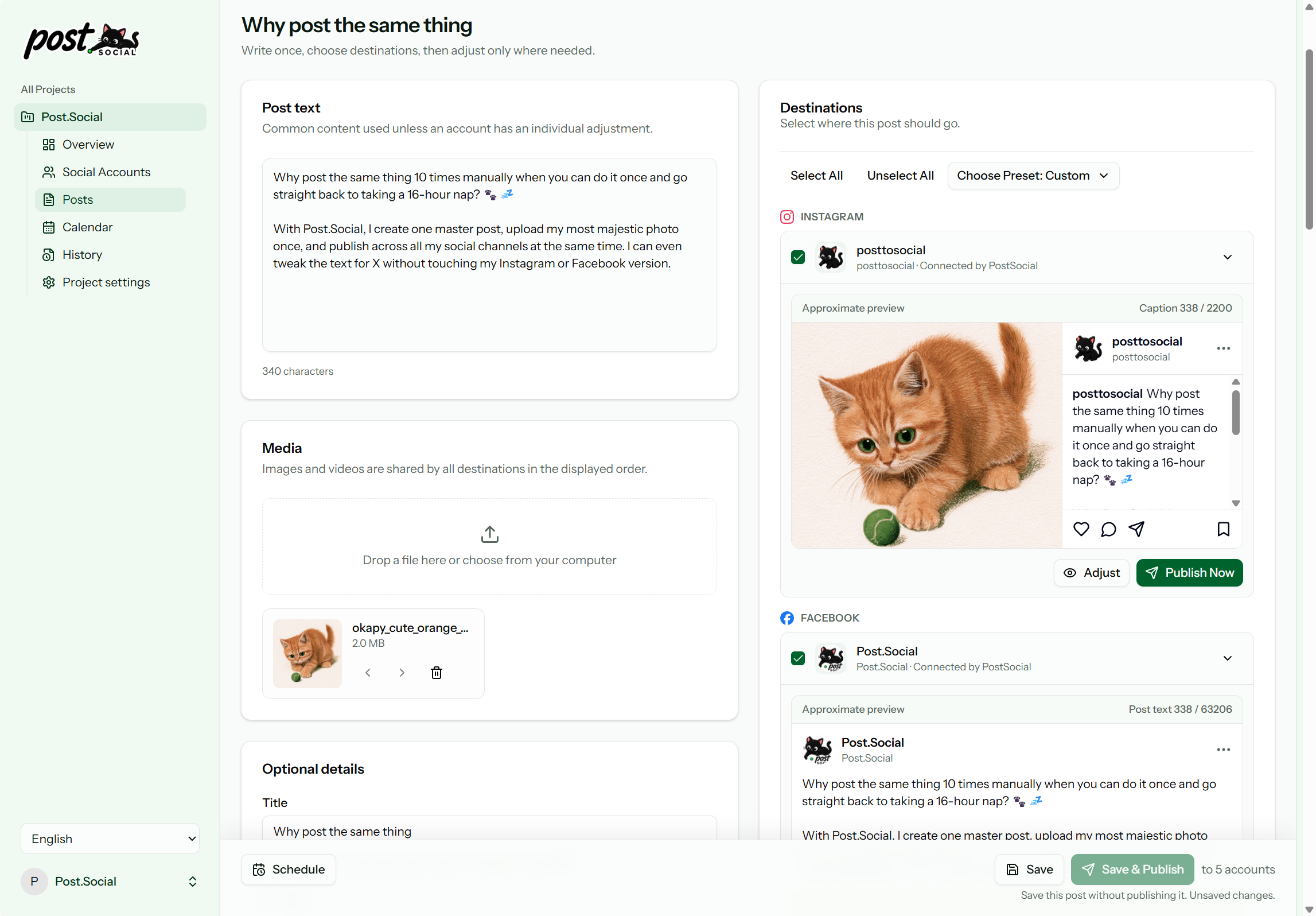Image resolution: width=1316 pixels, height=916 pixels.
Task: Click the Facebook logo icon
Action: pos(787,618)
